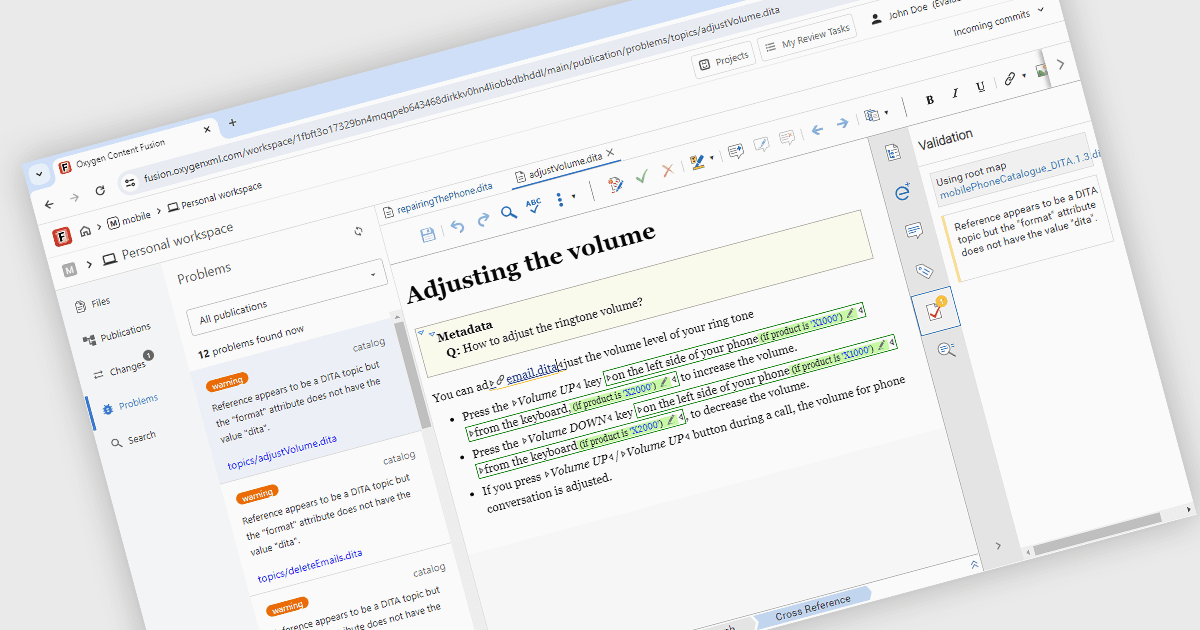Click the double up chevron in editor
1200x630 pixels.
(974, 565)
